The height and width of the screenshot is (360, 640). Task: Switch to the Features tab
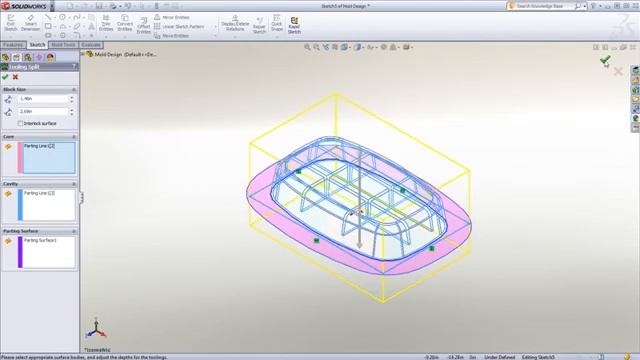tap(13, 45)
